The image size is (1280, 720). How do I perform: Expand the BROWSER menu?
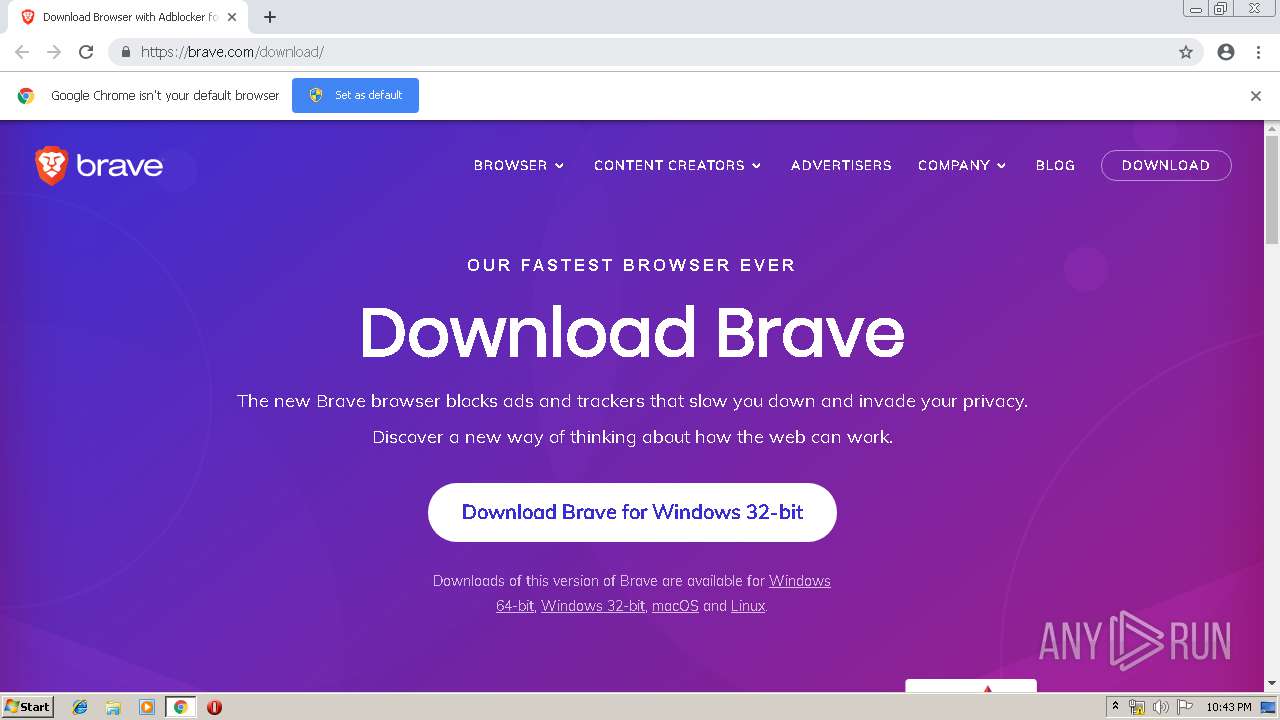click(519, 165)
